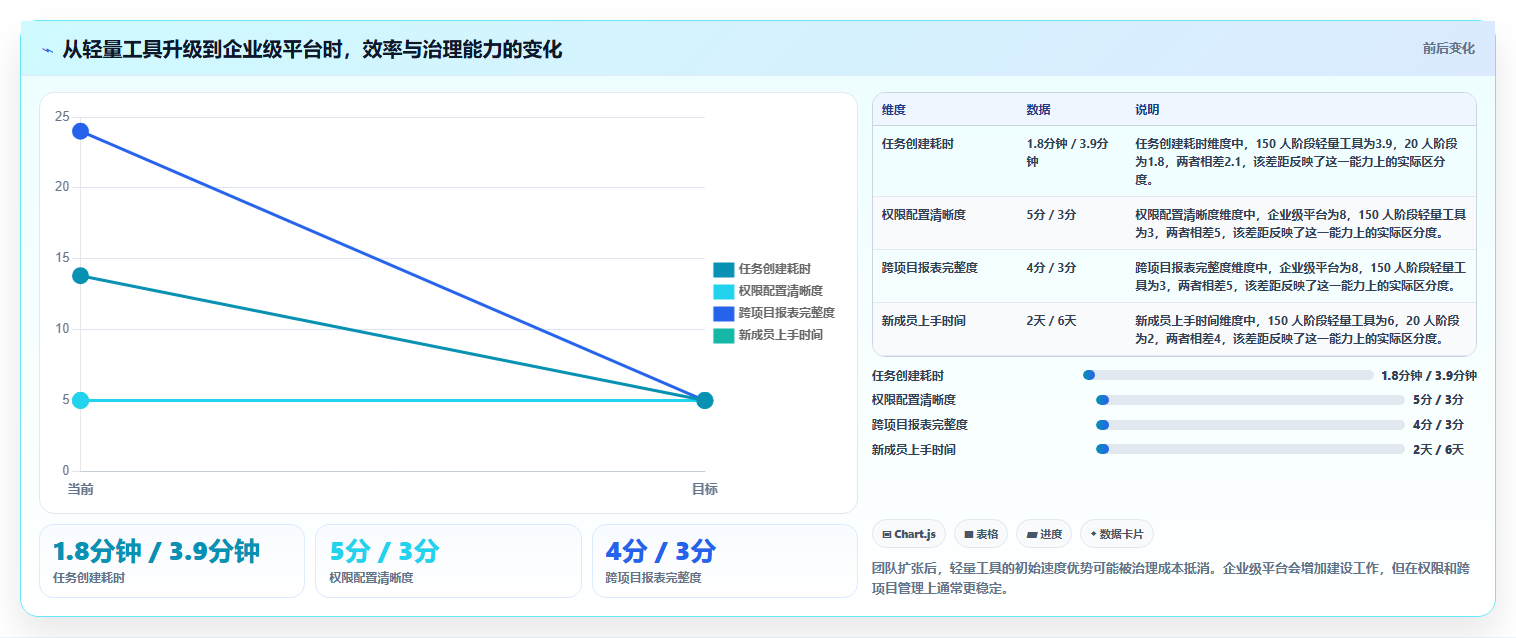Click the 当前 x-axis label

coord(80,489)
